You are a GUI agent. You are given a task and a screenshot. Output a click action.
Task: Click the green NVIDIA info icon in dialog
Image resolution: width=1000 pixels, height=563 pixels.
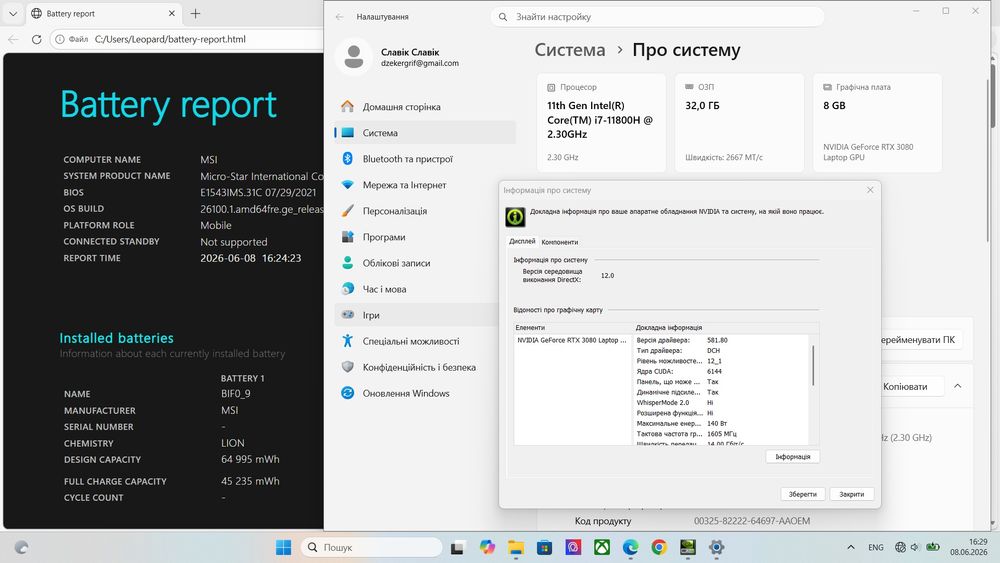click(515, 217)
